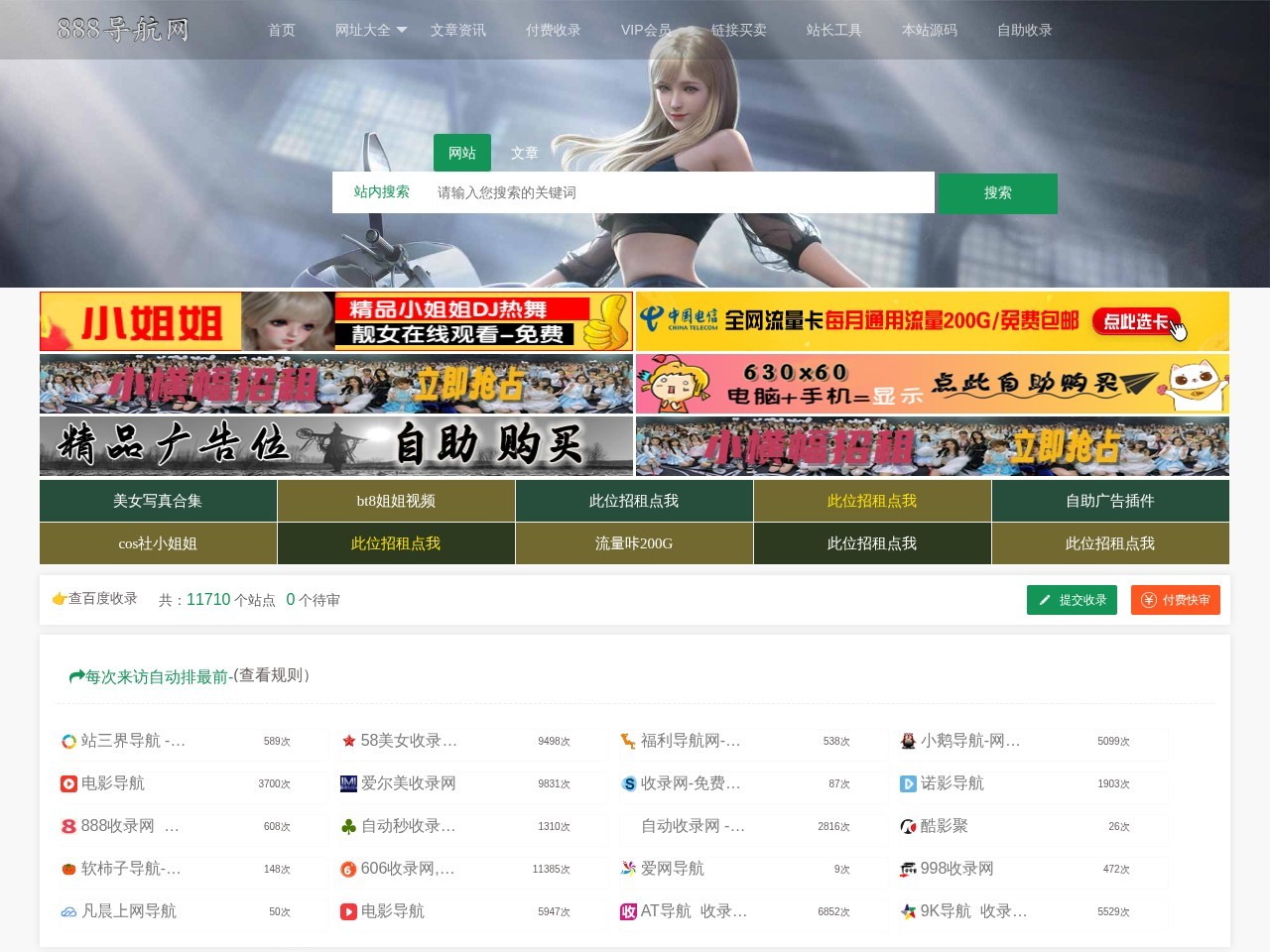The height and width of the screenshot is (952, 1270).
Task: Click the 站三界导航 site favicon
Action: coord(67,741)
